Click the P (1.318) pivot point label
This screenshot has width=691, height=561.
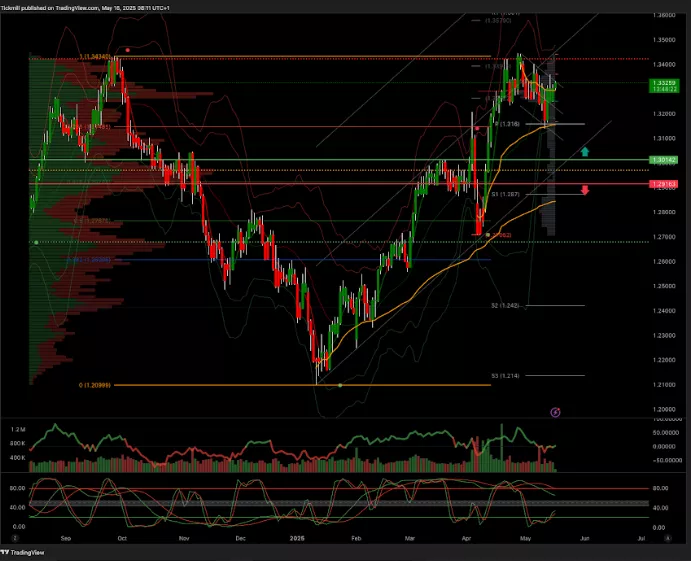click(x=509, y=124)
